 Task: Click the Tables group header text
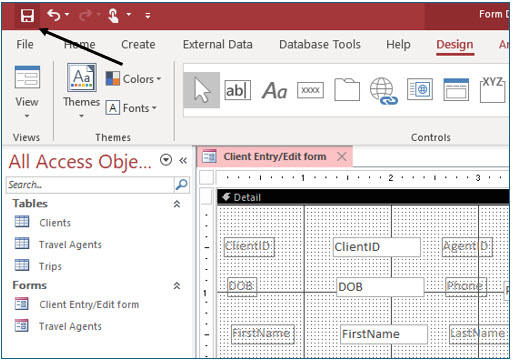30,204
